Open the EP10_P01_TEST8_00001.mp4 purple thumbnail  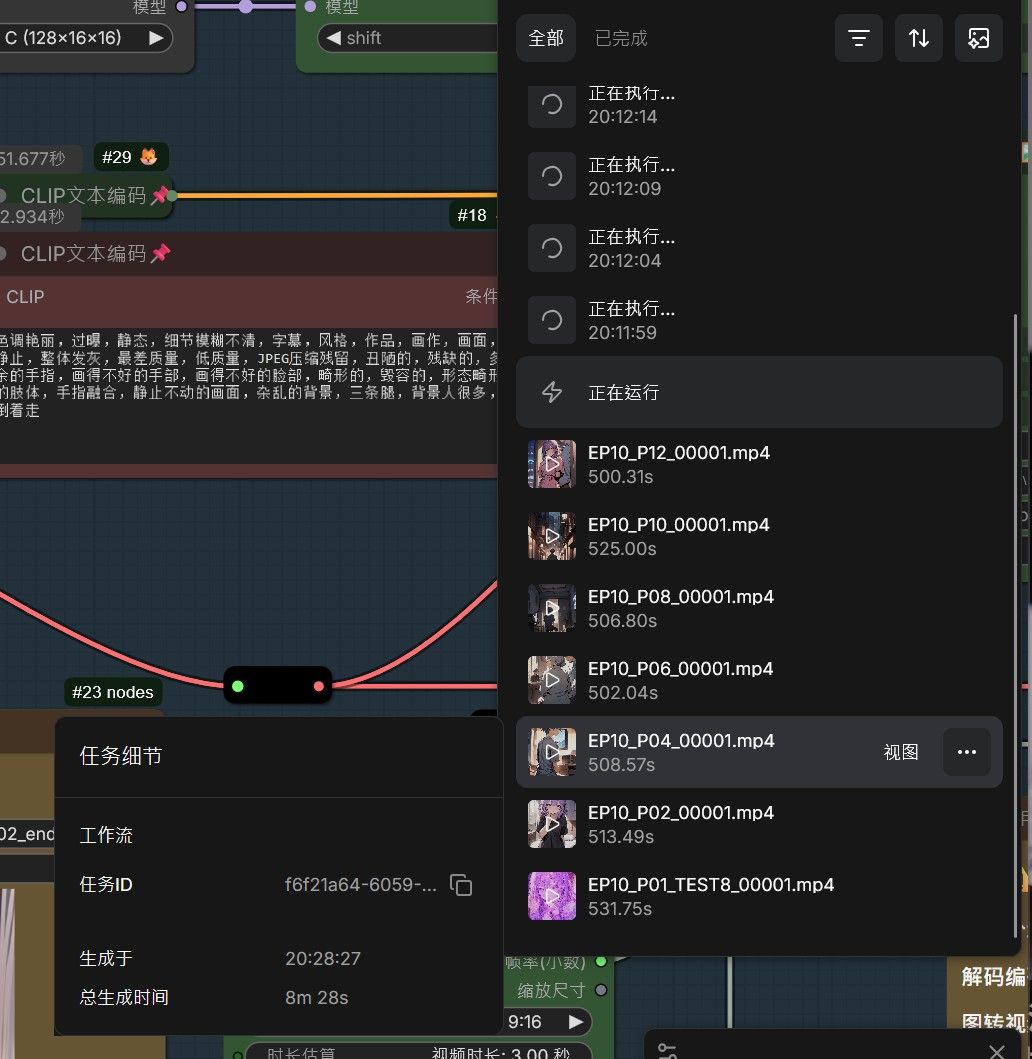point(552,896)
